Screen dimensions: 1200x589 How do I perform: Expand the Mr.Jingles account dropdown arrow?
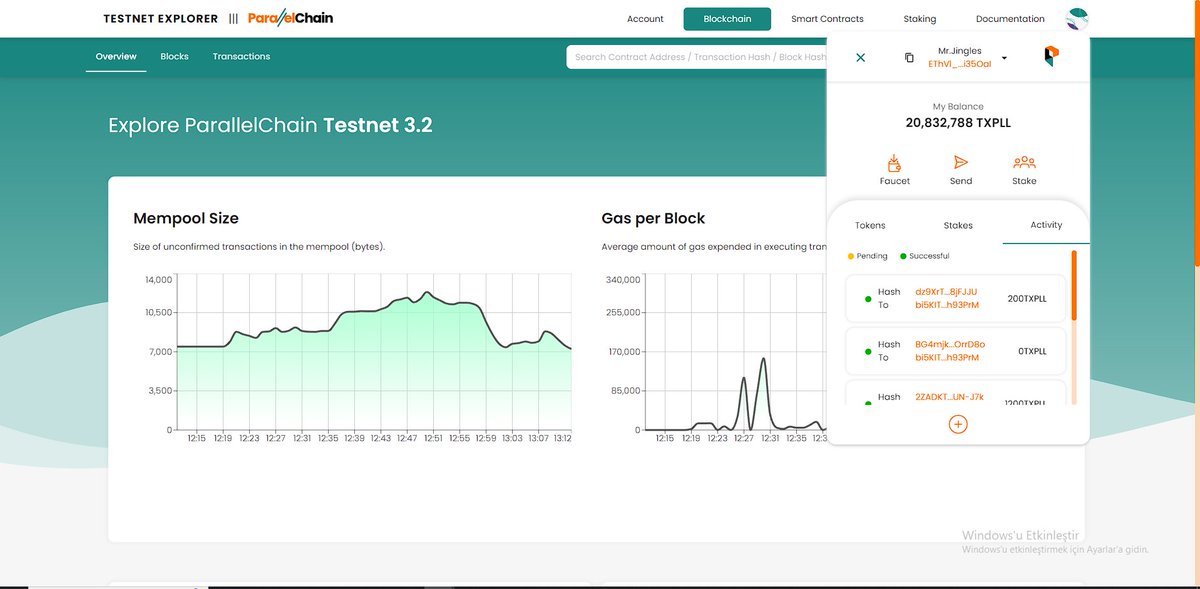[x=1004, y=58]
